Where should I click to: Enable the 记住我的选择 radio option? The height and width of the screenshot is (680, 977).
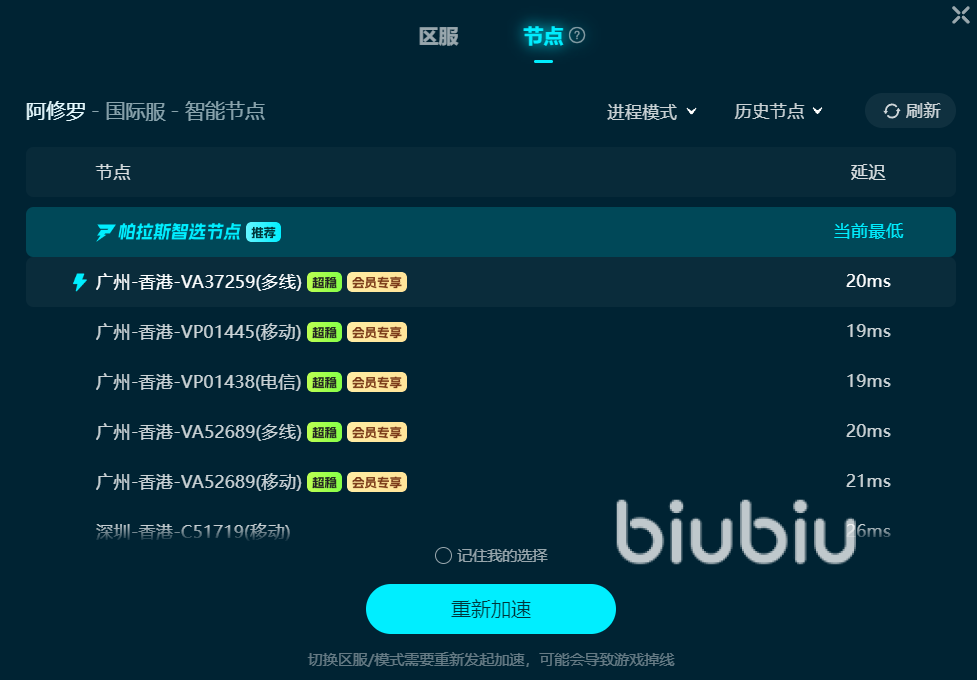[443, 555]
